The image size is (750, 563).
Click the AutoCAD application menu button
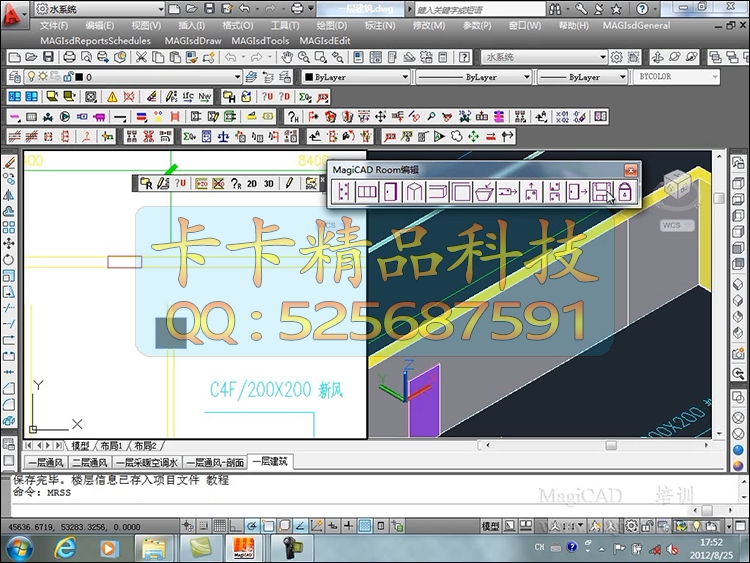(13, 13)
